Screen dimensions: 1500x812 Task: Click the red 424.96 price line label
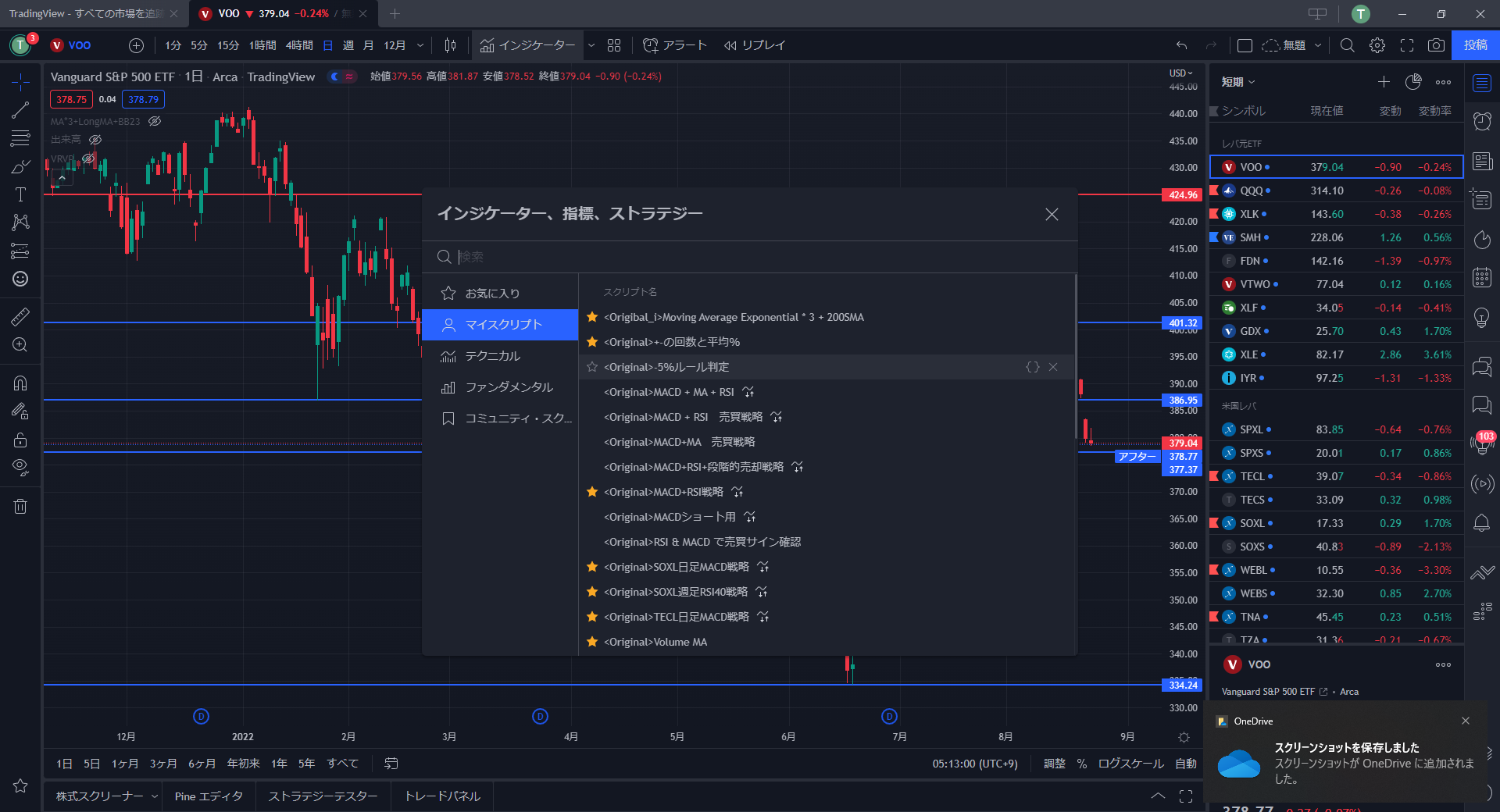(x=1183, y=194)
